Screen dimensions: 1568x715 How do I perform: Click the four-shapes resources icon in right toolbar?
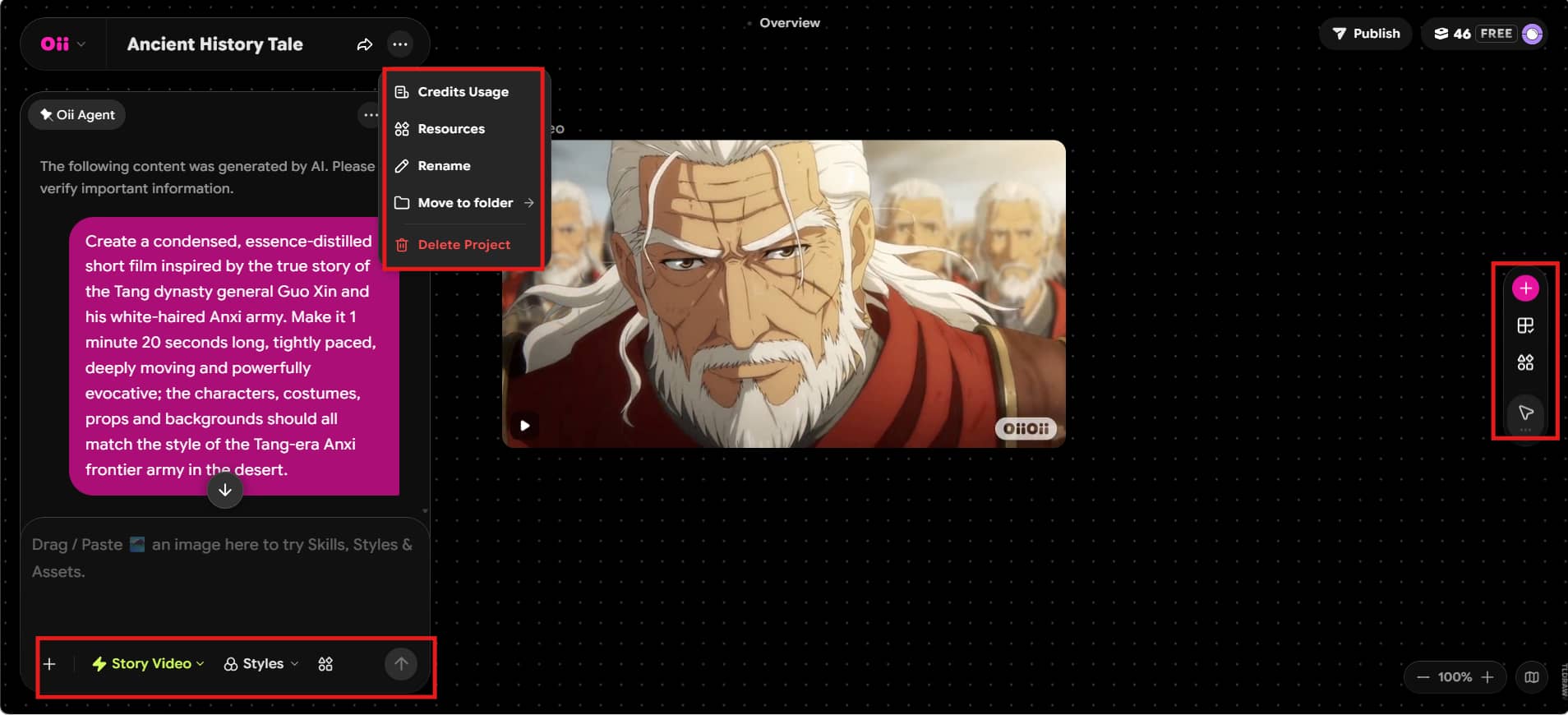1525,362
